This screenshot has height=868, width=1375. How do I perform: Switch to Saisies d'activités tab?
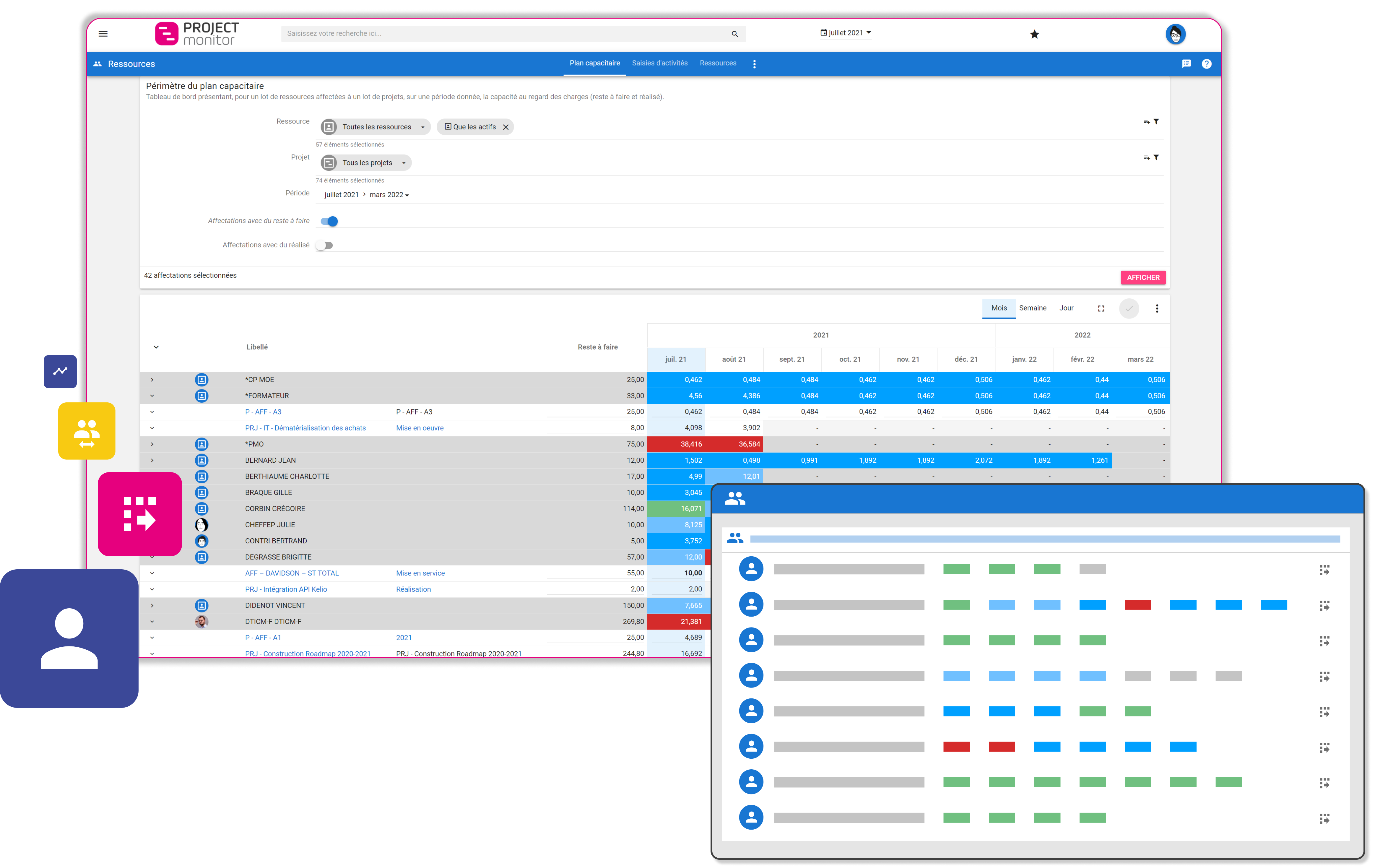pos(659,64)
